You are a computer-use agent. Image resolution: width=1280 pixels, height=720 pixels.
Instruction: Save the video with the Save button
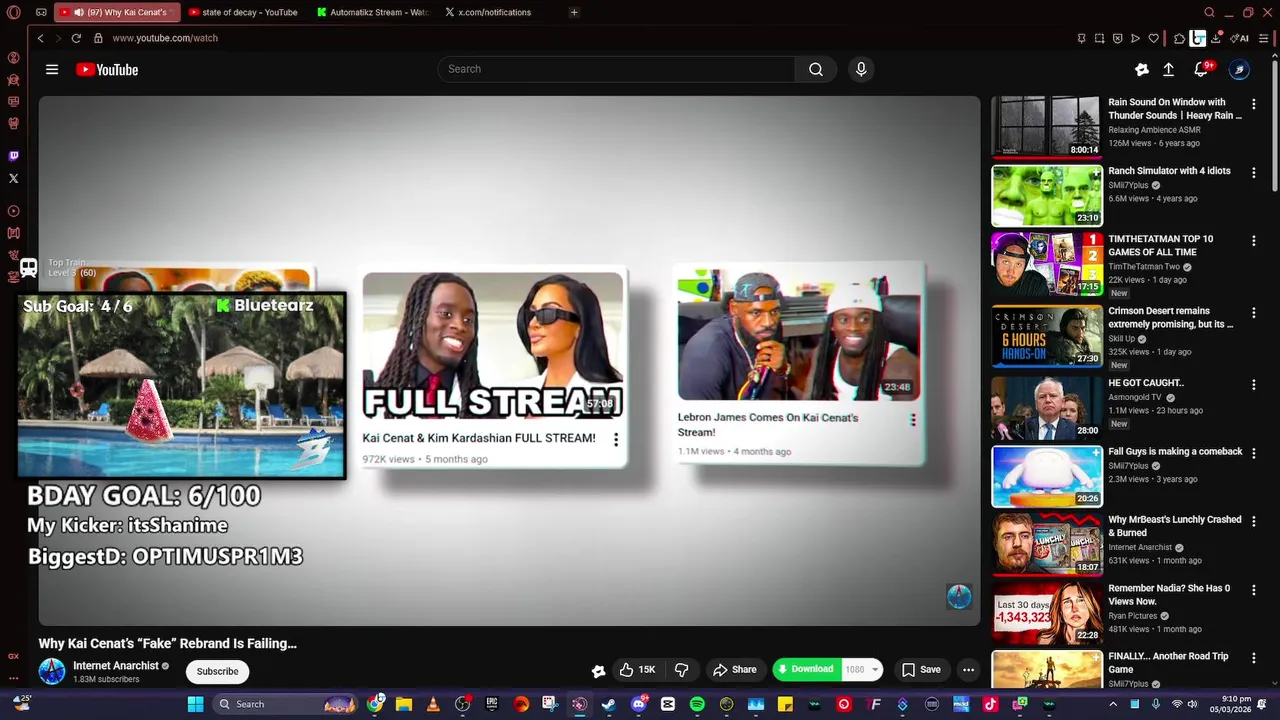coord(921,669)
